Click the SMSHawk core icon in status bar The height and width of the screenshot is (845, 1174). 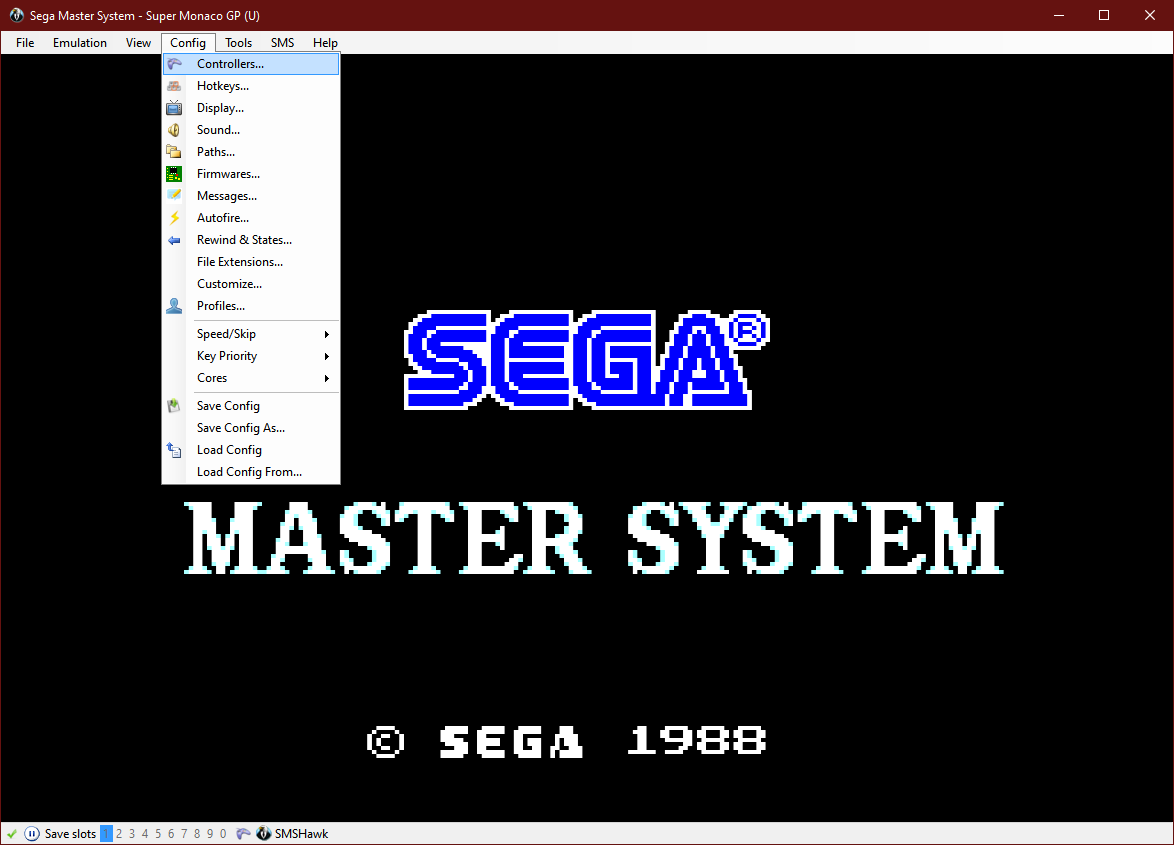(x=264, y=834)
